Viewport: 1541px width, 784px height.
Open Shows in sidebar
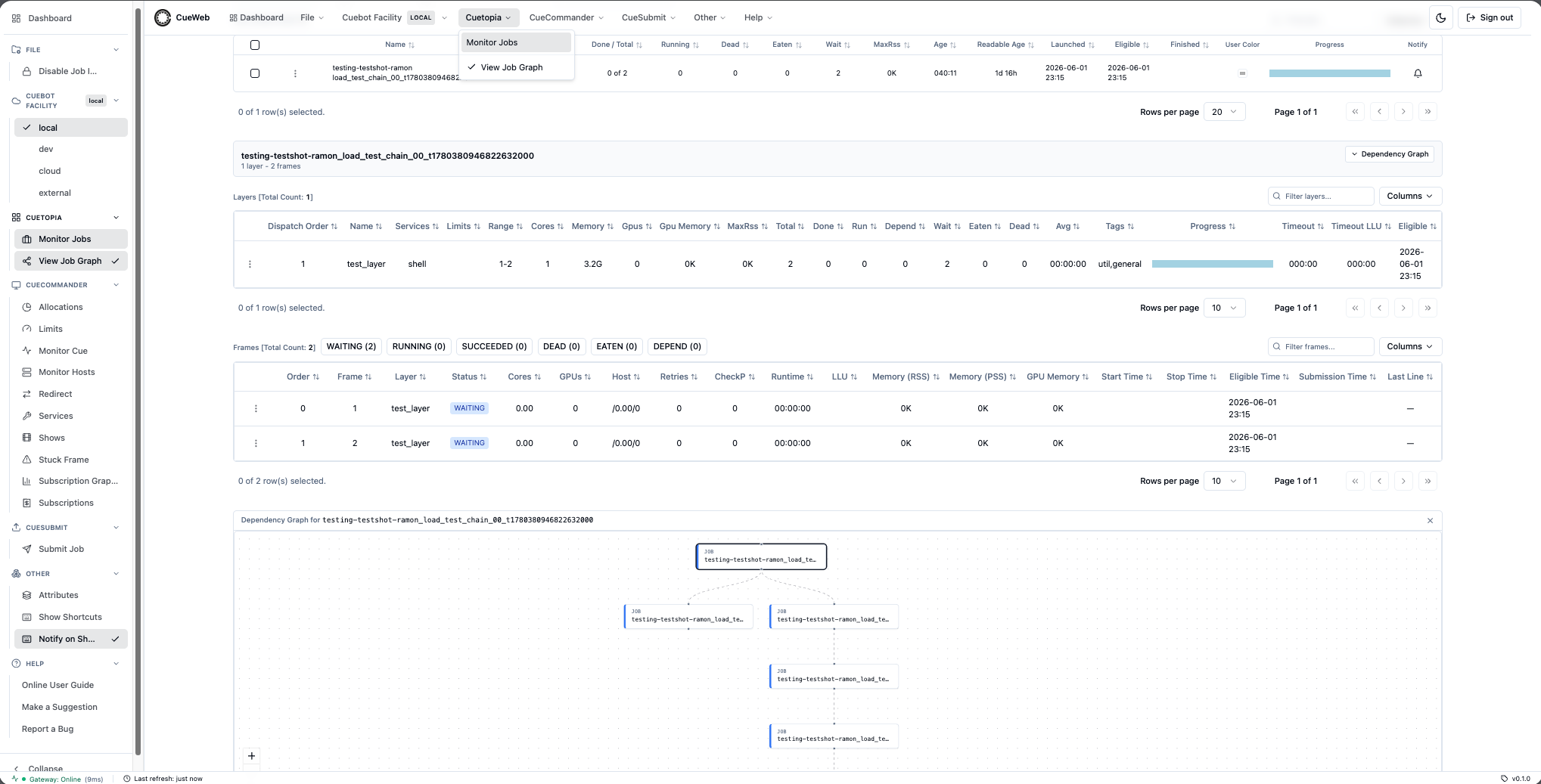click(70, 438)
